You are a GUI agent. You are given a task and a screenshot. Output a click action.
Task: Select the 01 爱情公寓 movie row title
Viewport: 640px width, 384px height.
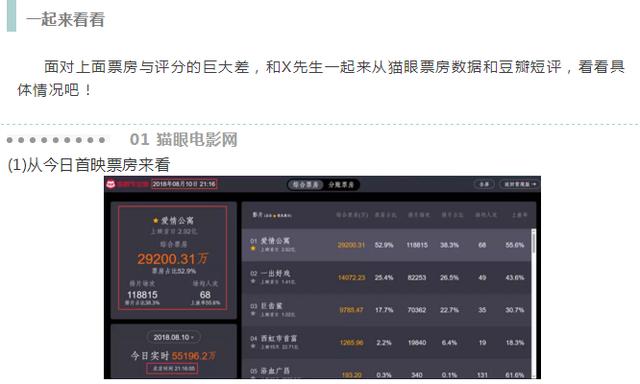click(x=275, y=240)
